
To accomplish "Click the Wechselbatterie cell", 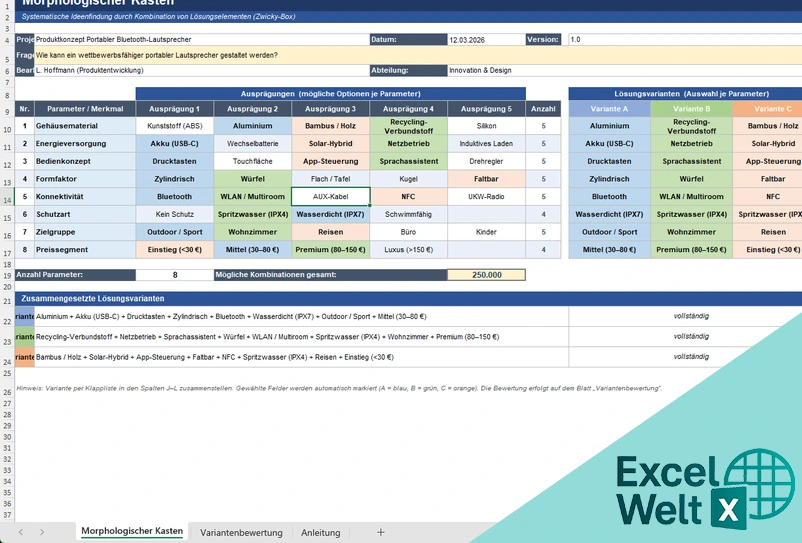I will pyautogui.click(x=253, y=144).
